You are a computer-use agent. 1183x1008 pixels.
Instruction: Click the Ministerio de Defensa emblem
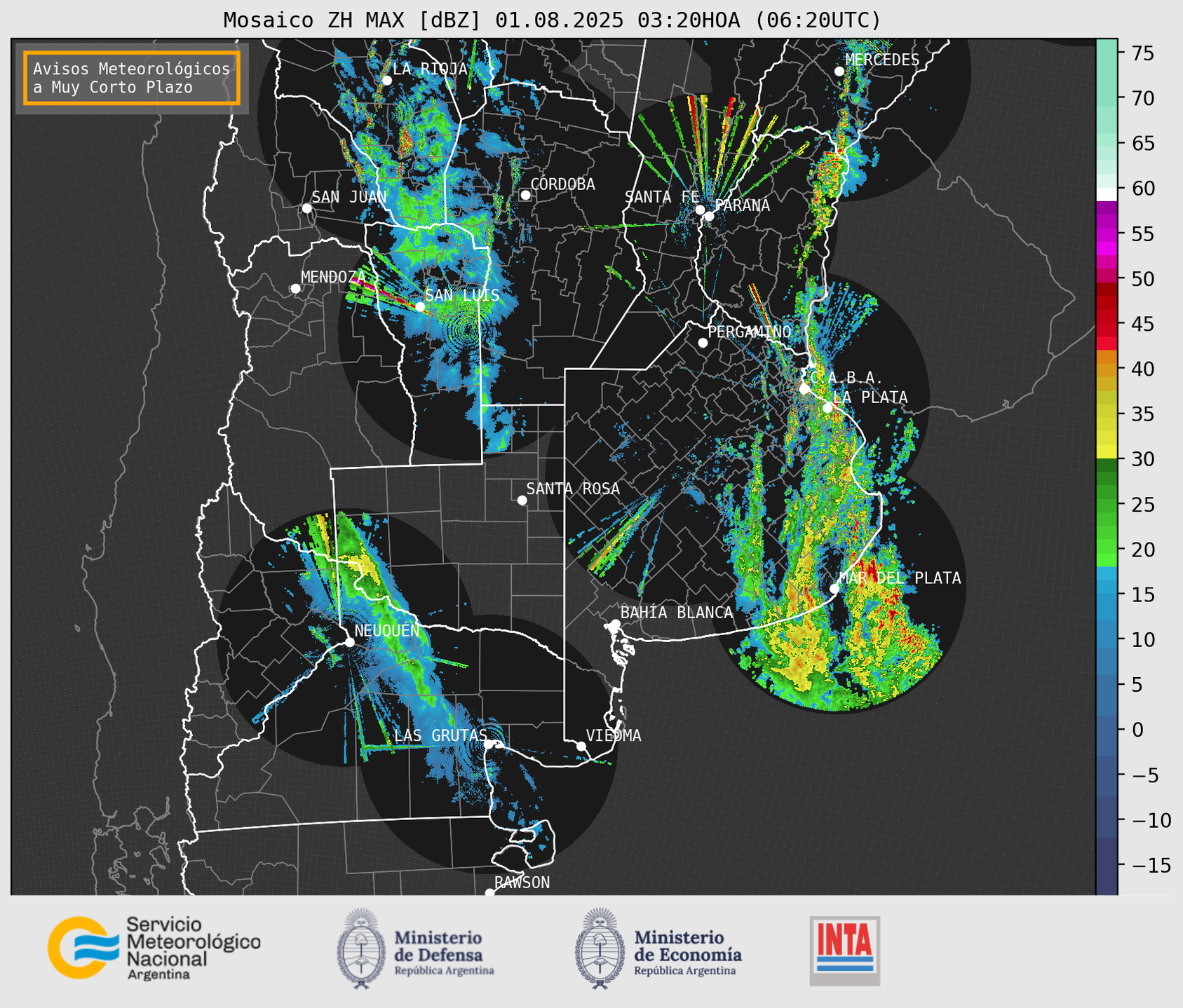(360, 949)
